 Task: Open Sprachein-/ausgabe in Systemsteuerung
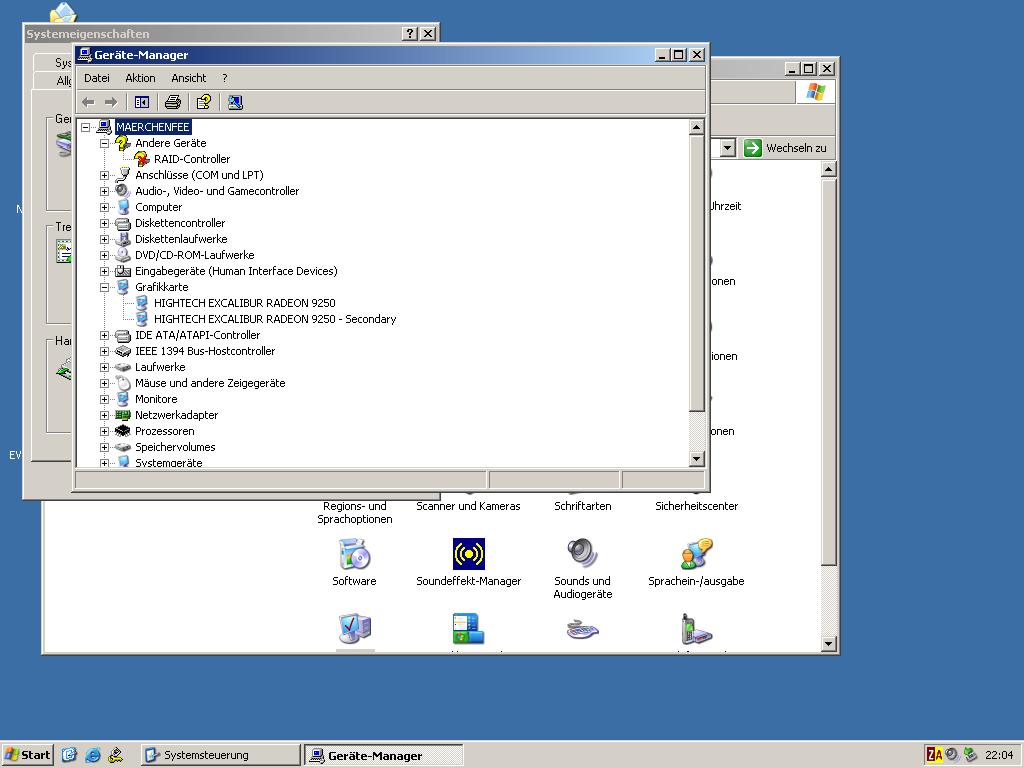pyautogui.click(x=696, y=562)
